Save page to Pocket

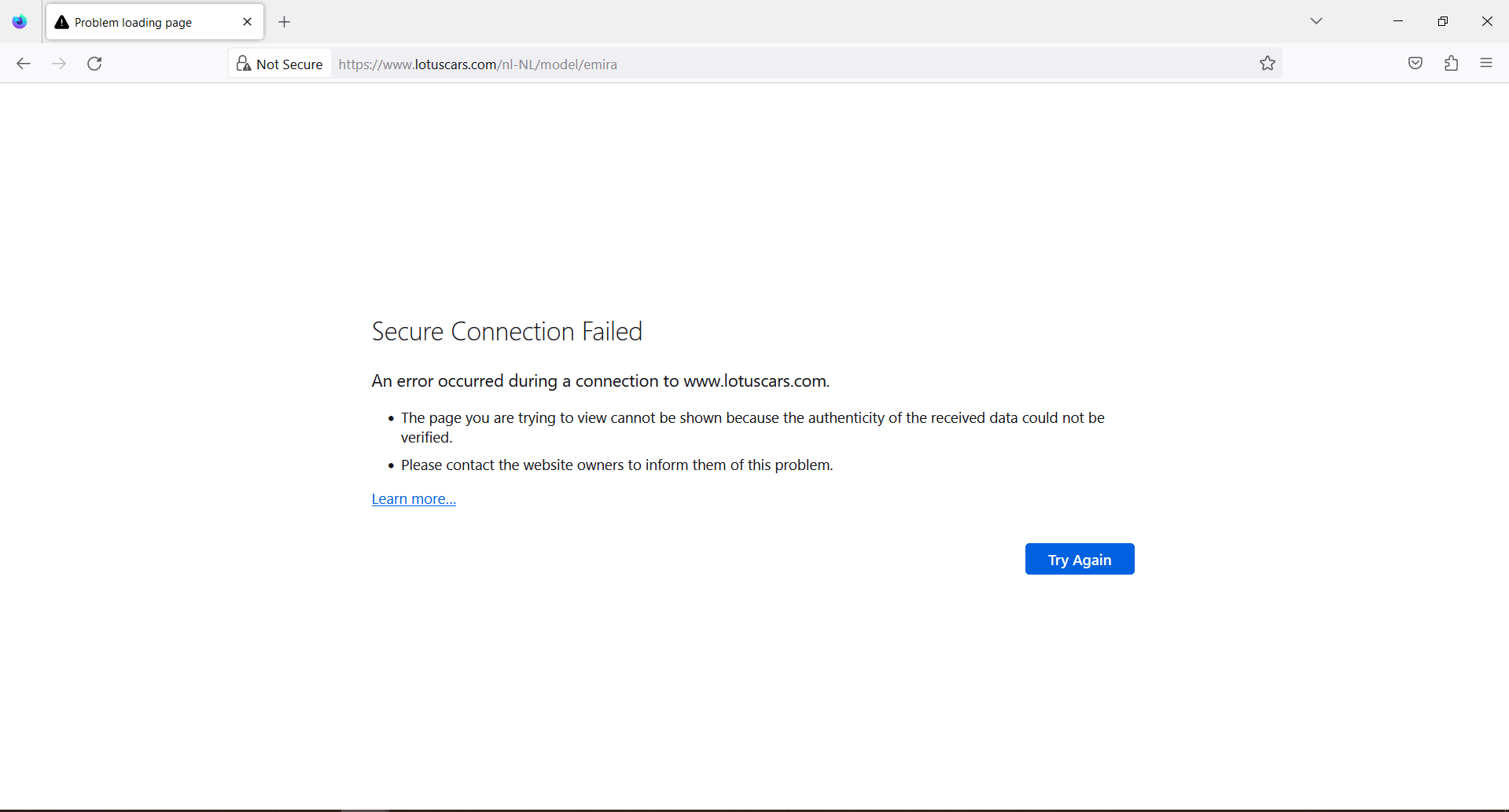pos(1415,63)
